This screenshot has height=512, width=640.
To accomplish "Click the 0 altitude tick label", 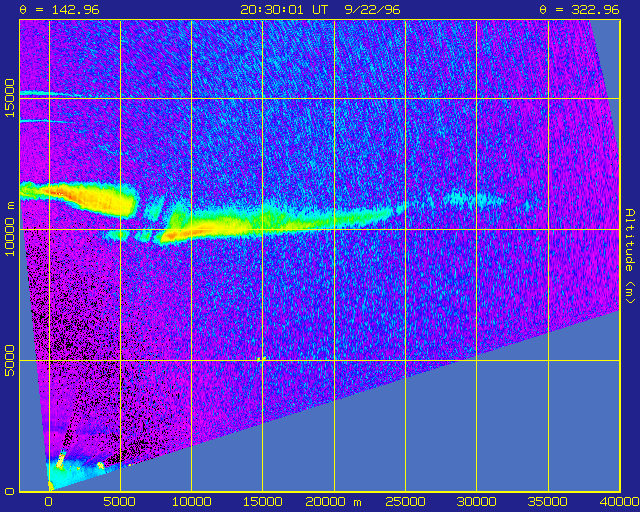I will (10, 491).
